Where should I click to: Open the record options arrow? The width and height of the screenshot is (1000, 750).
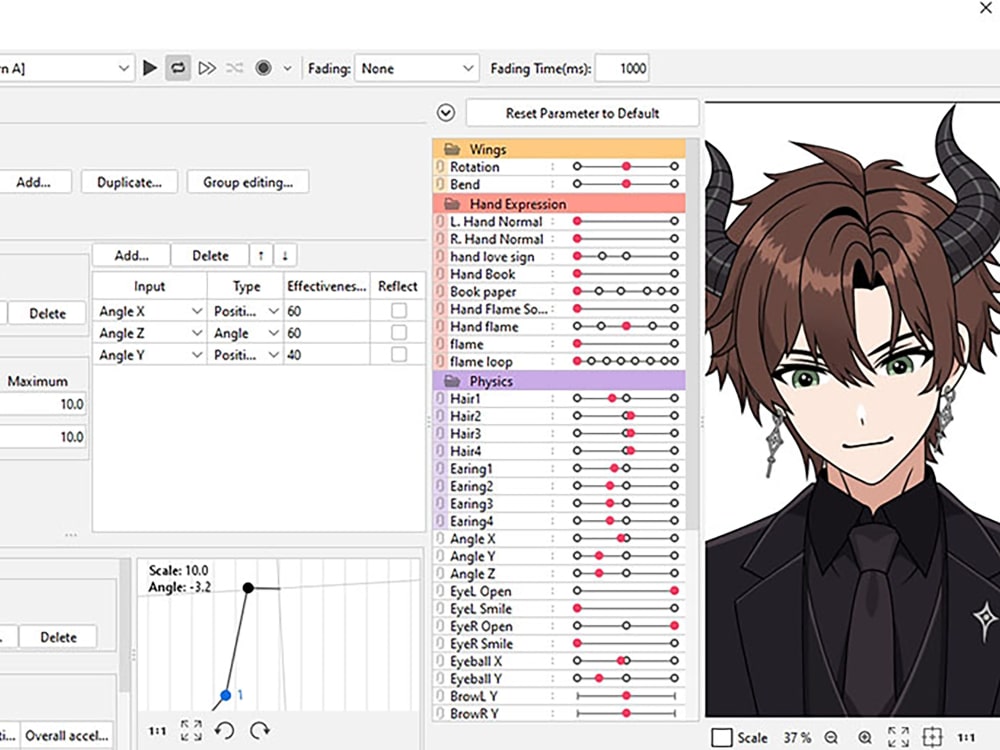pyautogui.click(x=288, y=68)
